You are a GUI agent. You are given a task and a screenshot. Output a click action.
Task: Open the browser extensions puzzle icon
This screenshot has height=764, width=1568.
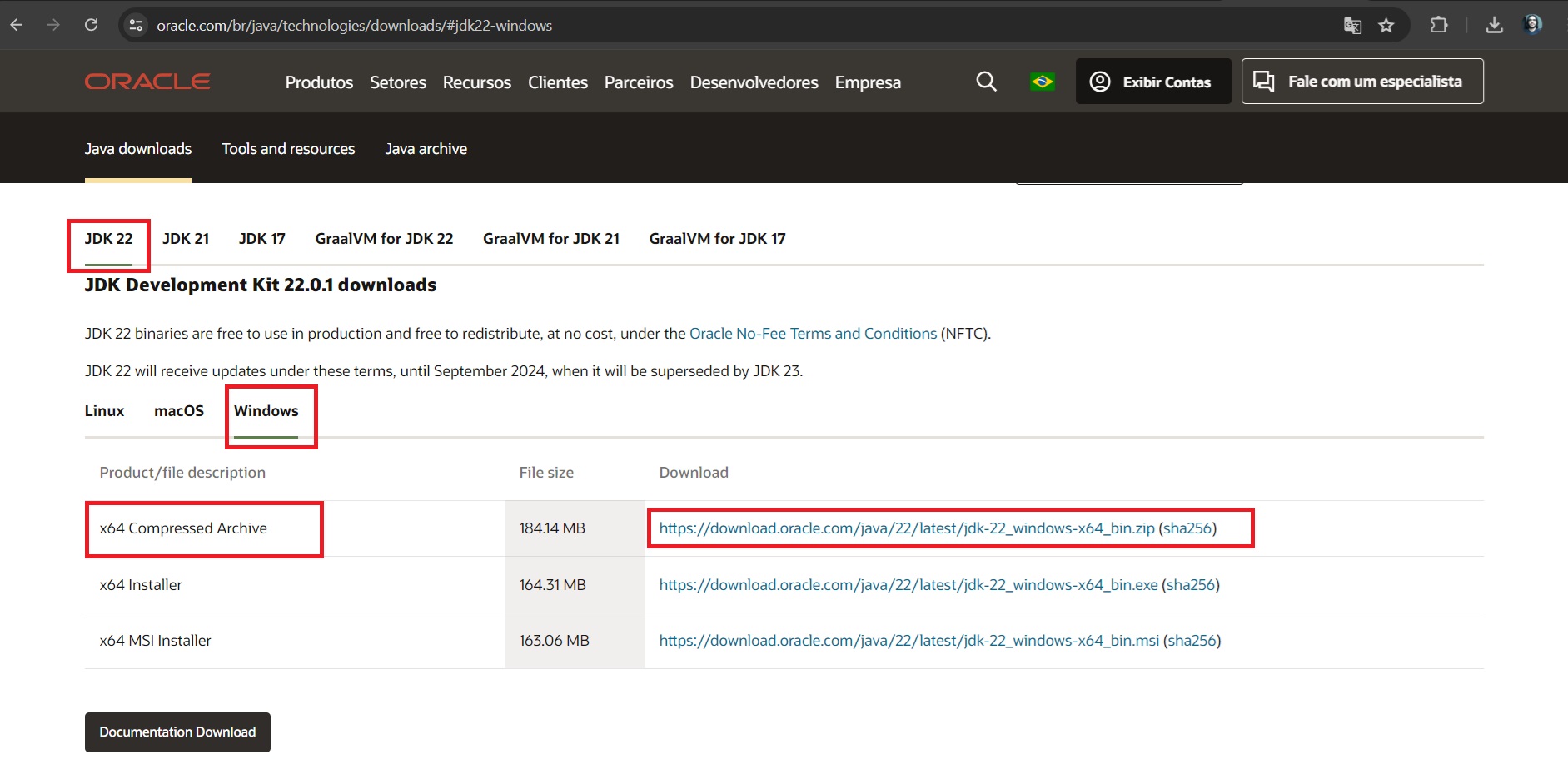(x=1439, y=26)
